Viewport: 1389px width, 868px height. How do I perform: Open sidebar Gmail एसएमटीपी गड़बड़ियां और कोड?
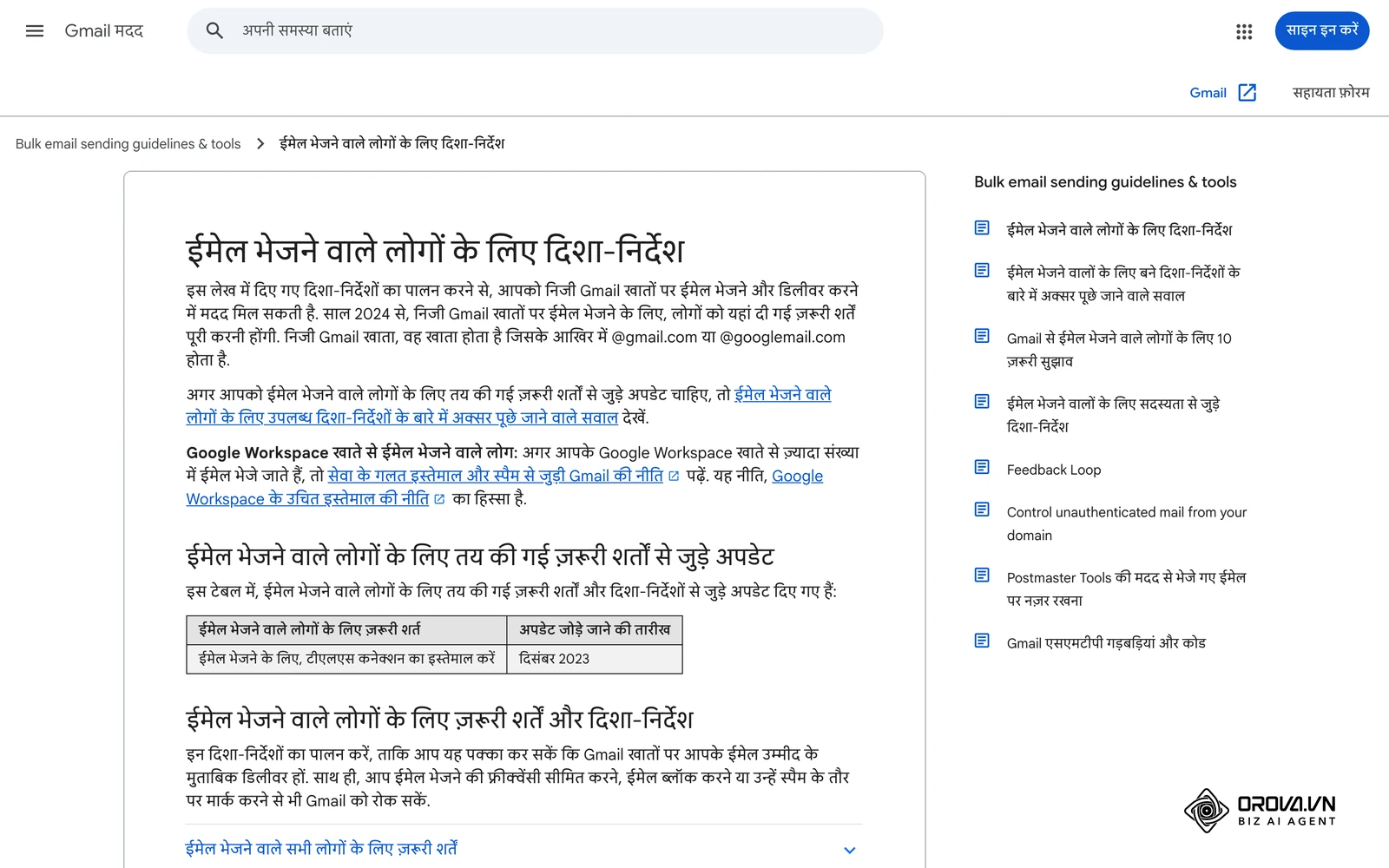click(x=1106, y=643)
